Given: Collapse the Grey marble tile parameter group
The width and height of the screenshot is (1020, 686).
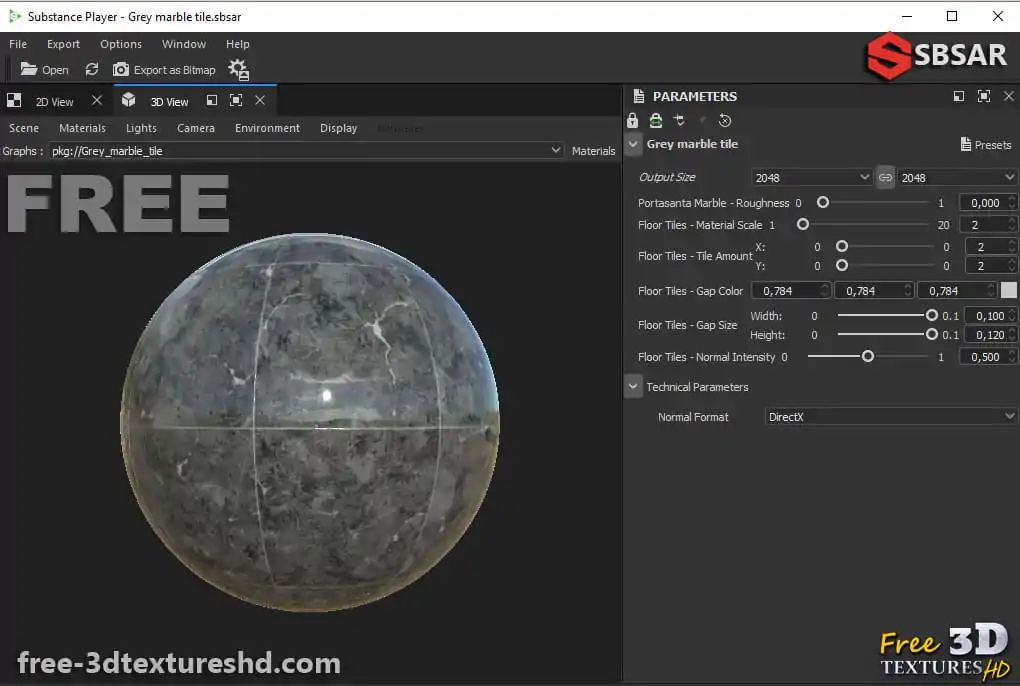Looking at the screenshot, I should click(633, 143).
